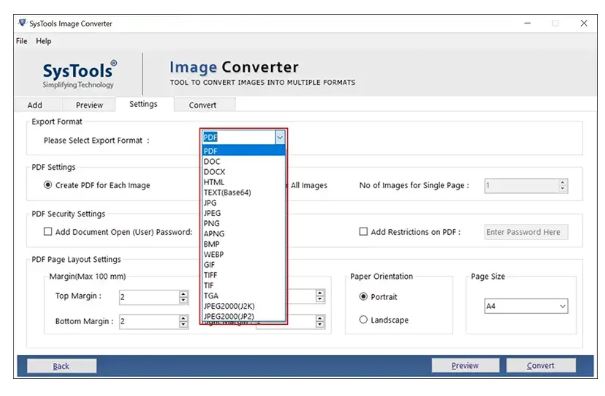Collapse the Export Format dropdown arrow

click(280, 137)
